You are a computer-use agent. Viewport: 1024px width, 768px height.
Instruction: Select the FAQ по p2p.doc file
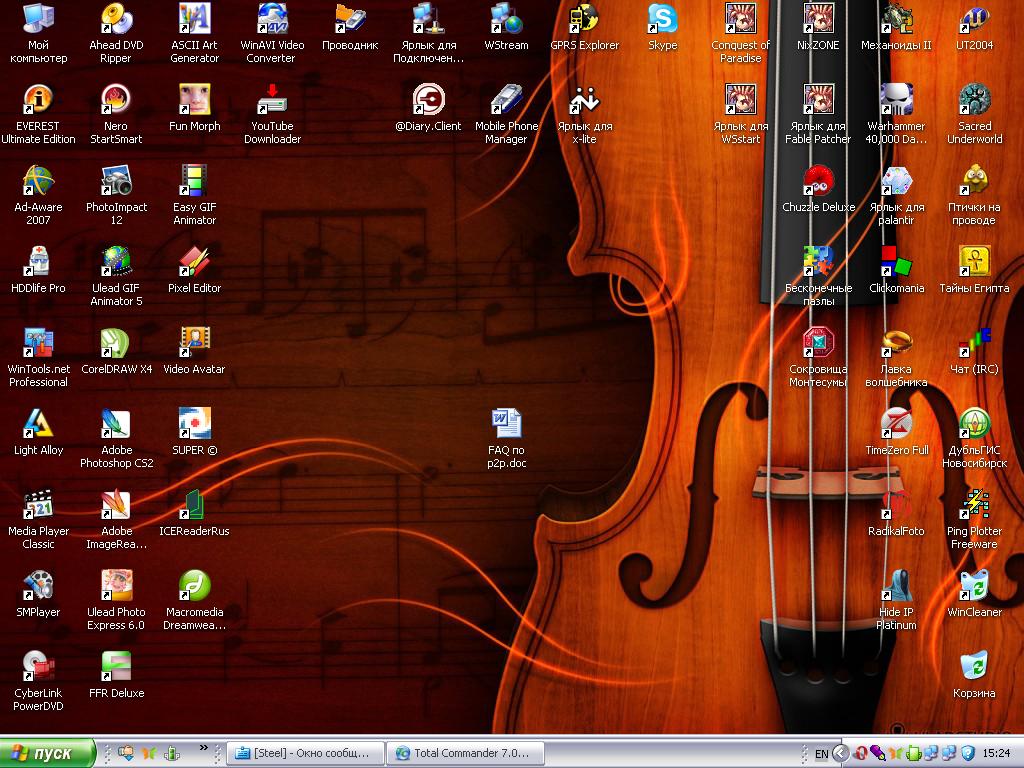[x=506, y=424]
